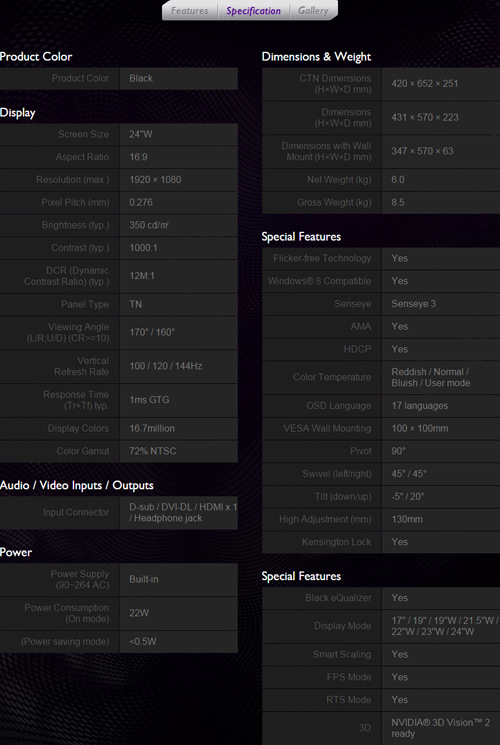Viewport: 500px width, 745px height.
Task: Select CTN Dimensions value 420 × 652 × 251
Action: [424, 84]
